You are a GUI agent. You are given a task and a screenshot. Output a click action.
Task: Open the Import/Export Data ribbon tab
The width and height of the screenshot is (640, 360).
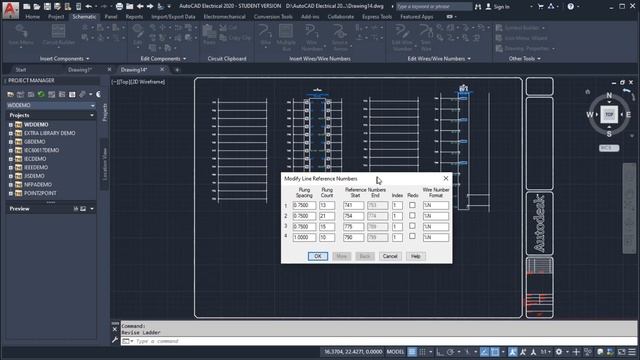point(173,17)
